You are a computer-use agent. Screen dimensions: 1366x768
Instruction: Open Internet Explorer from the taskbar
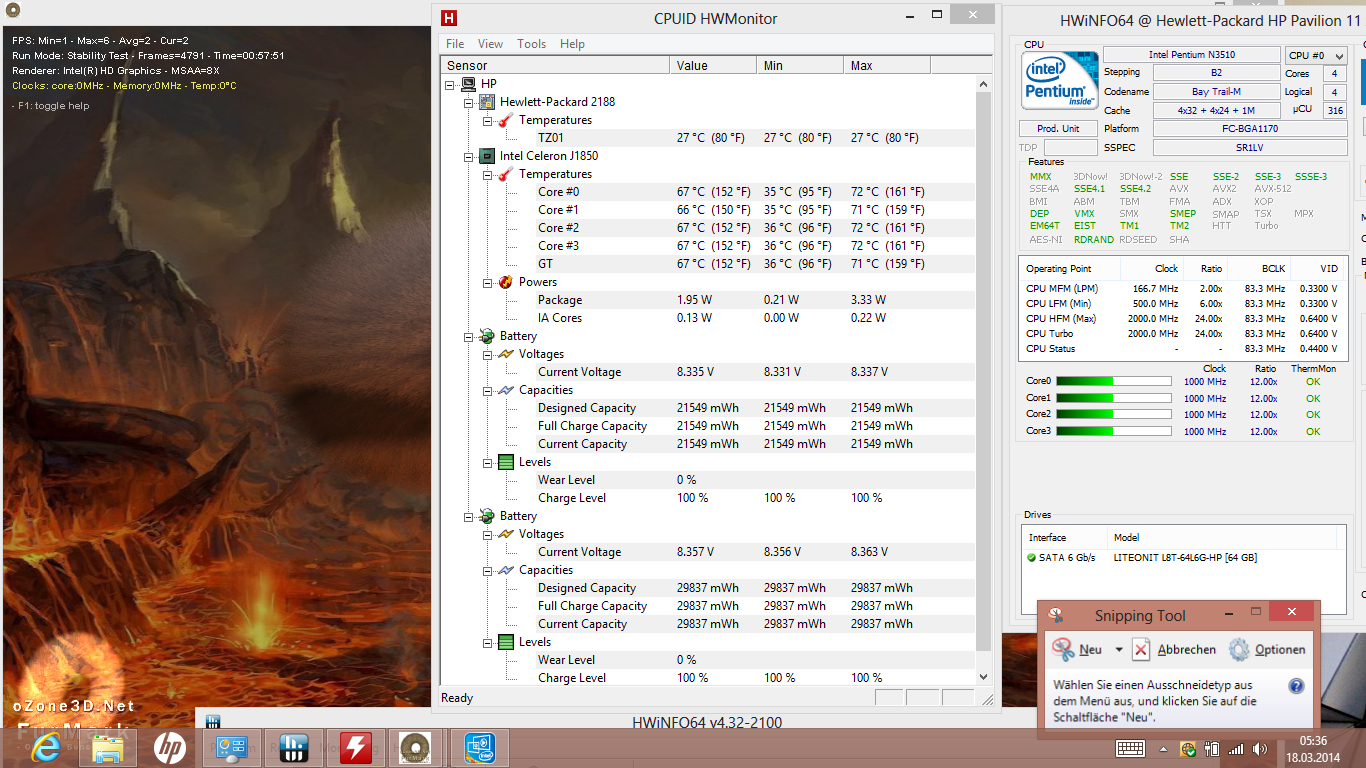point(46,747)
